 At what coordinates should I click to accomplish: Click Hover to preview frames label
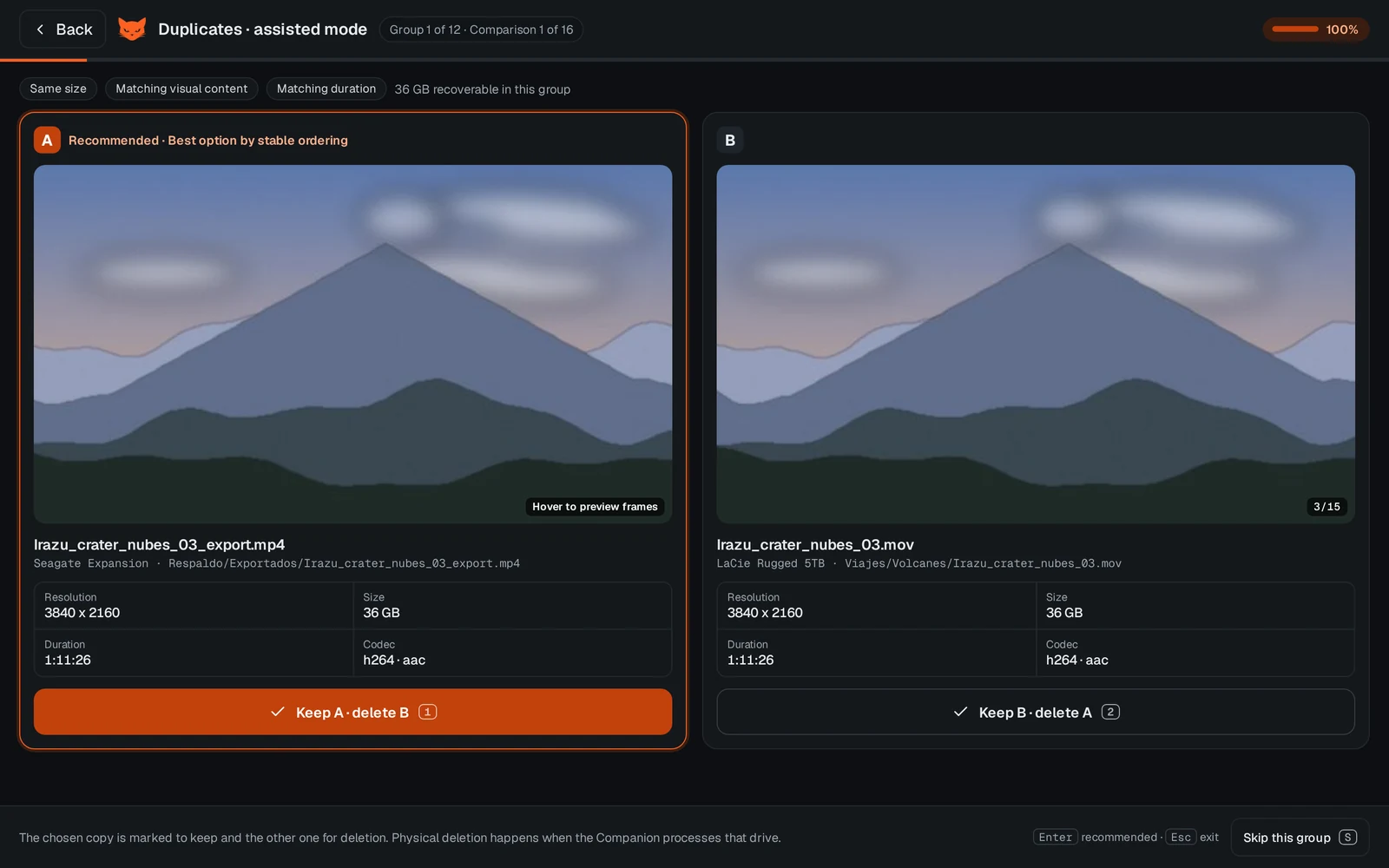595,507
